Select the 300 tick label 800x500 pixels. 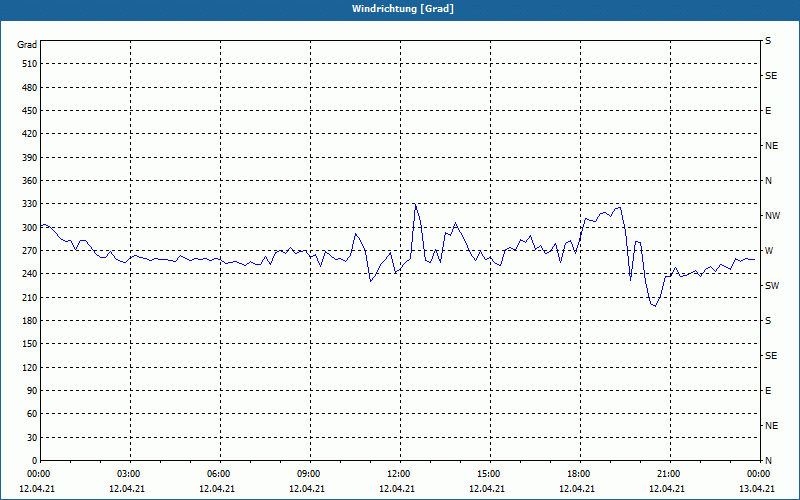[x=30, y=228]
